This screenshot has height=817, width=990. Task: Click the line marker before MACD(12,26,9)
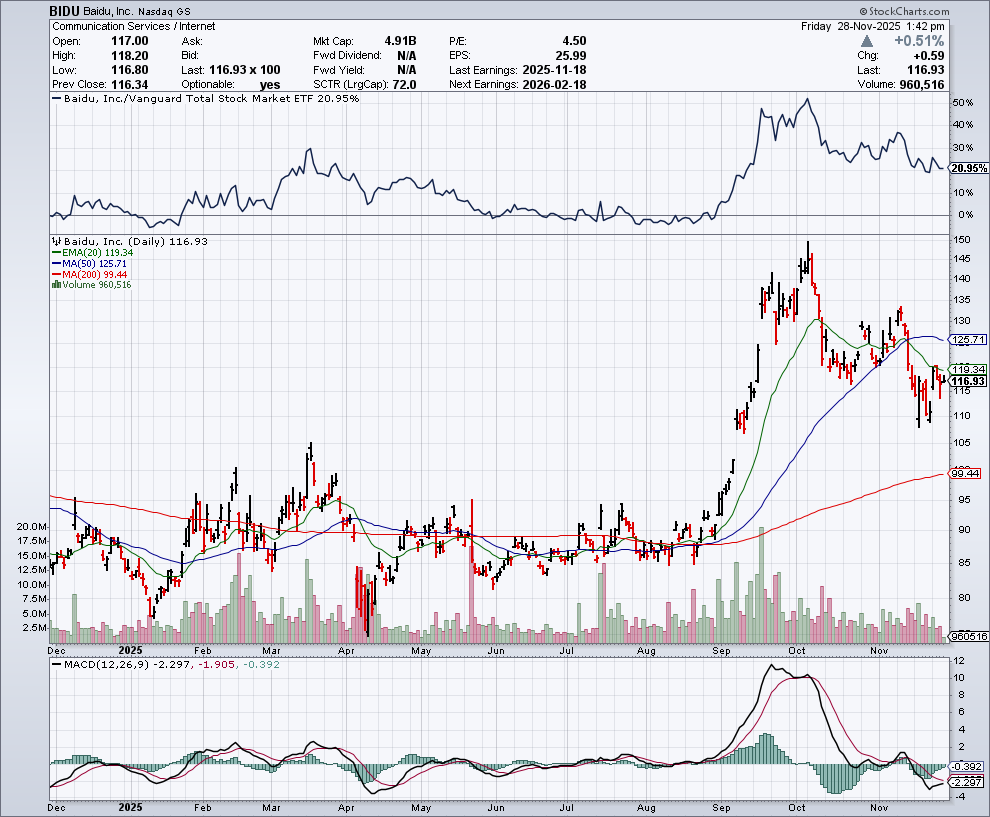pyautogui.click(x=57, y=664)
